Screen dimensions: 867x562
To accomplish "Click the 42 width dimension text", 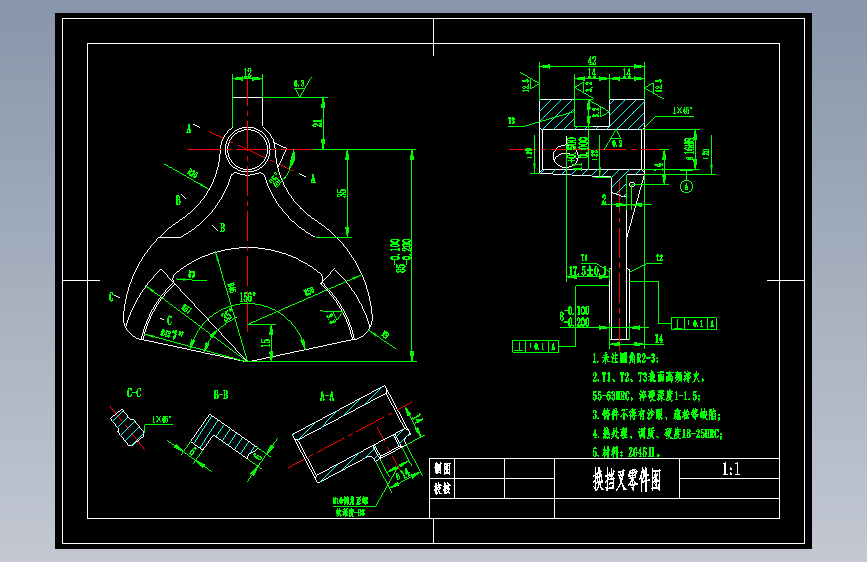I will (592, 60).
